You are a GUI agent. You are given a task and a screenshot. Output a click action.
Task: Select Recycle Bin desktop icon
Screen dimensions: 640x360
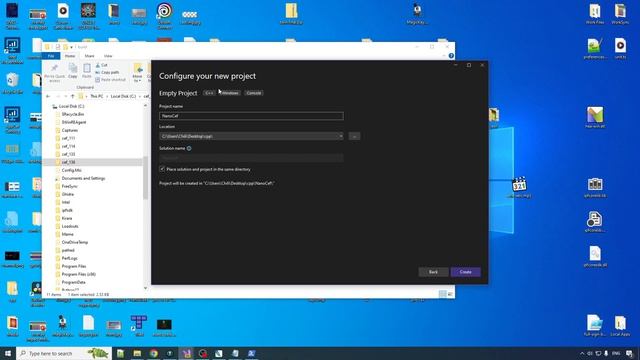[x=12, y=83]
